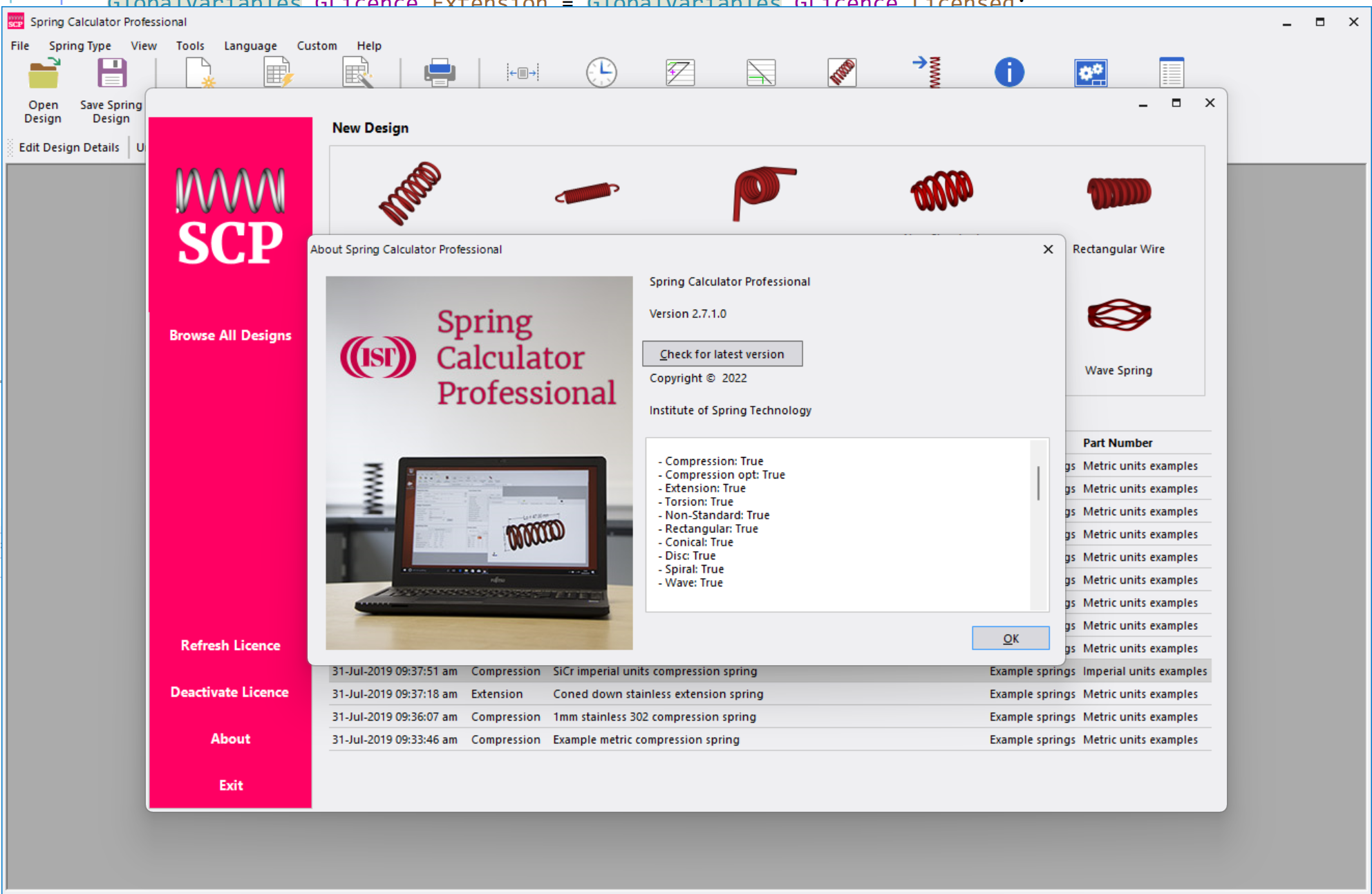Image resolution: width=1372 pixels, height=894 pixels.
Task: Click the horizontal fit-width arrows toolbar icon
Action: pos(523,73)
